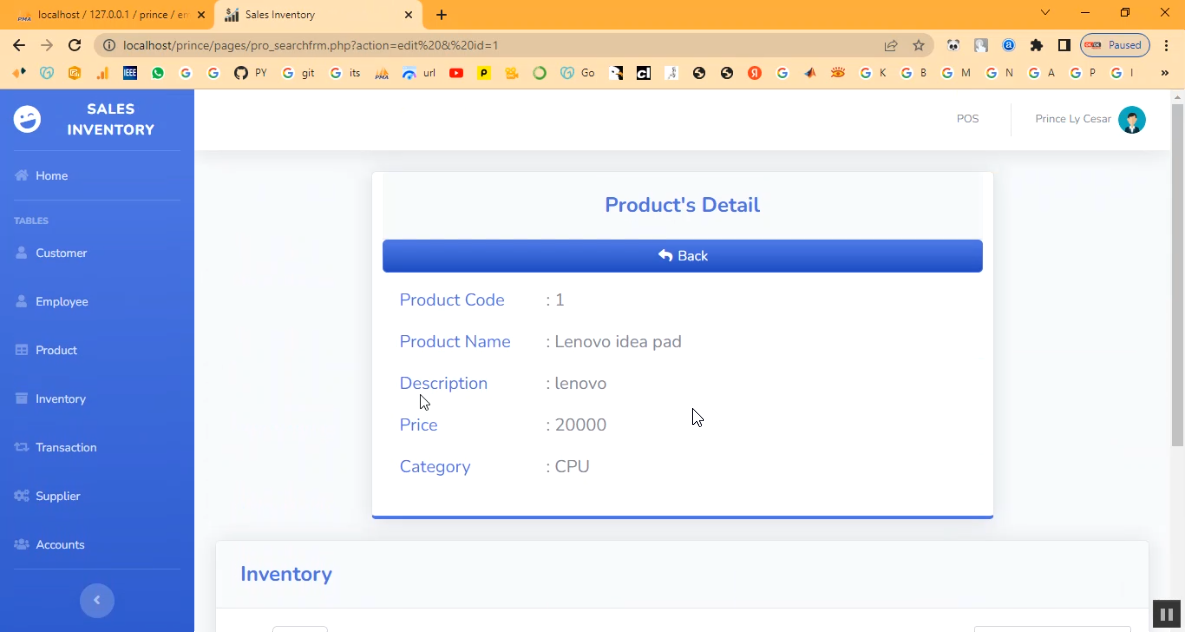The width and height of the screenshot is (1185, 632).
Task: Collapse the sidebar with the chevron button
Action: (97, 600)
